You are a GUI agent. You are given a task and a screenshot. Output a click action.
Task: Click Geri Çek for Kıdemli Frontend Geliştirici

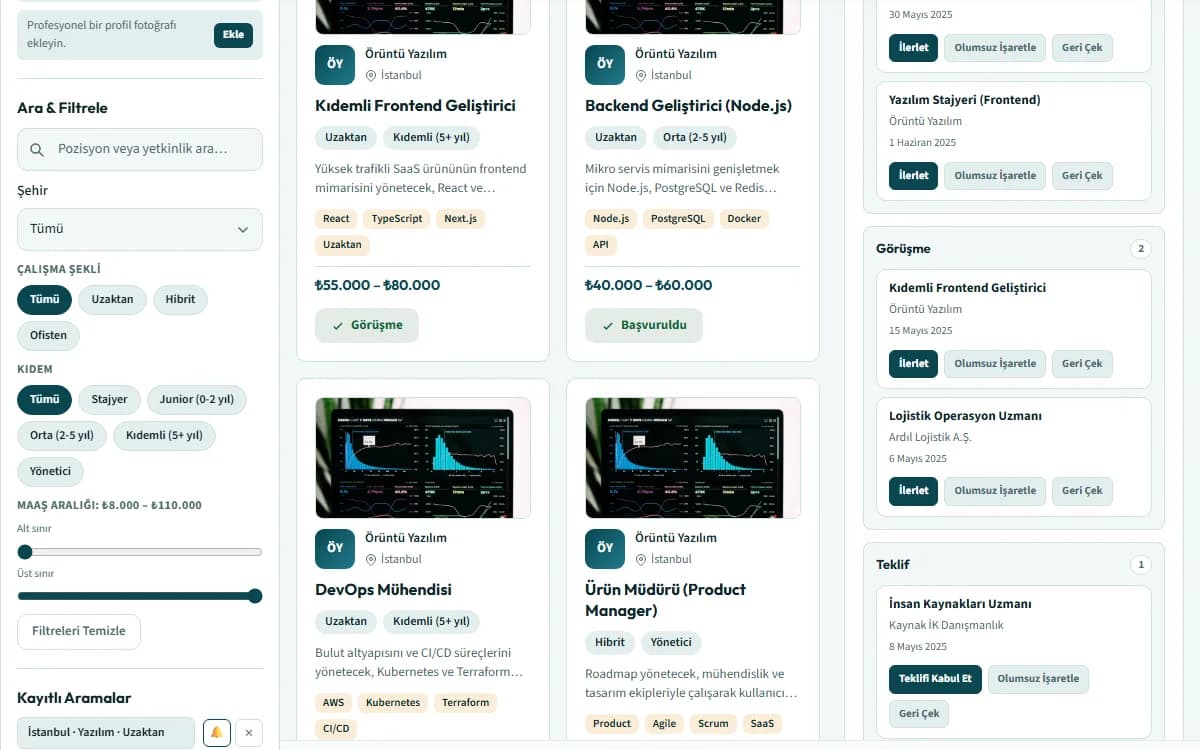[1082, 364]
